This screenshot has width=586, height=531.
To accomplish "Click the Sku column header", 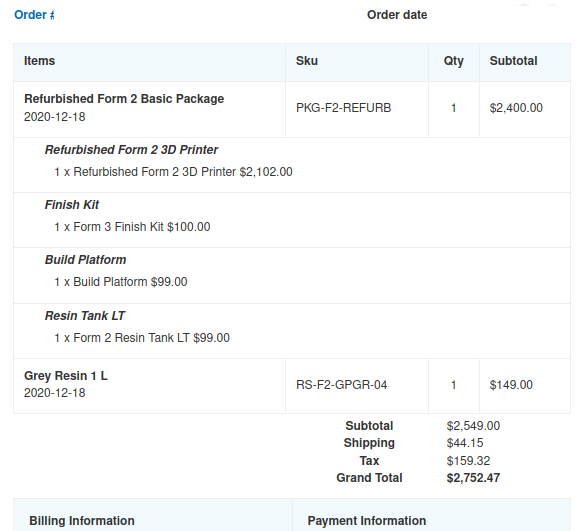I will (x=307, y=61).
